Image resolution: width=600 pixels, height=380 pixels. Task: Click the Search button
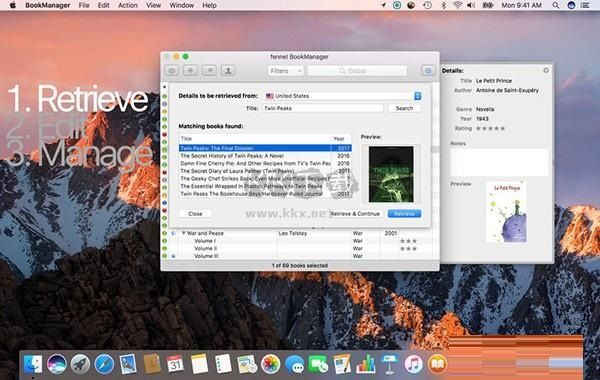coord(404,108)
